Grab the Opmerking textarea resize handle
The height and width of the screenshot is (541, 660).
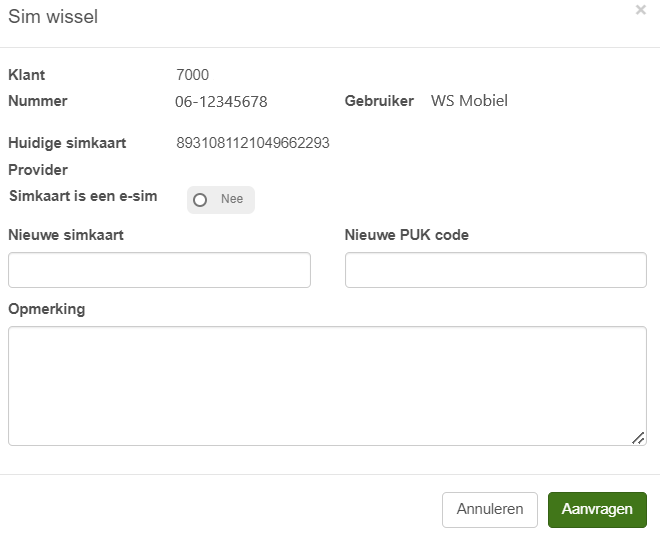(638, 438)
